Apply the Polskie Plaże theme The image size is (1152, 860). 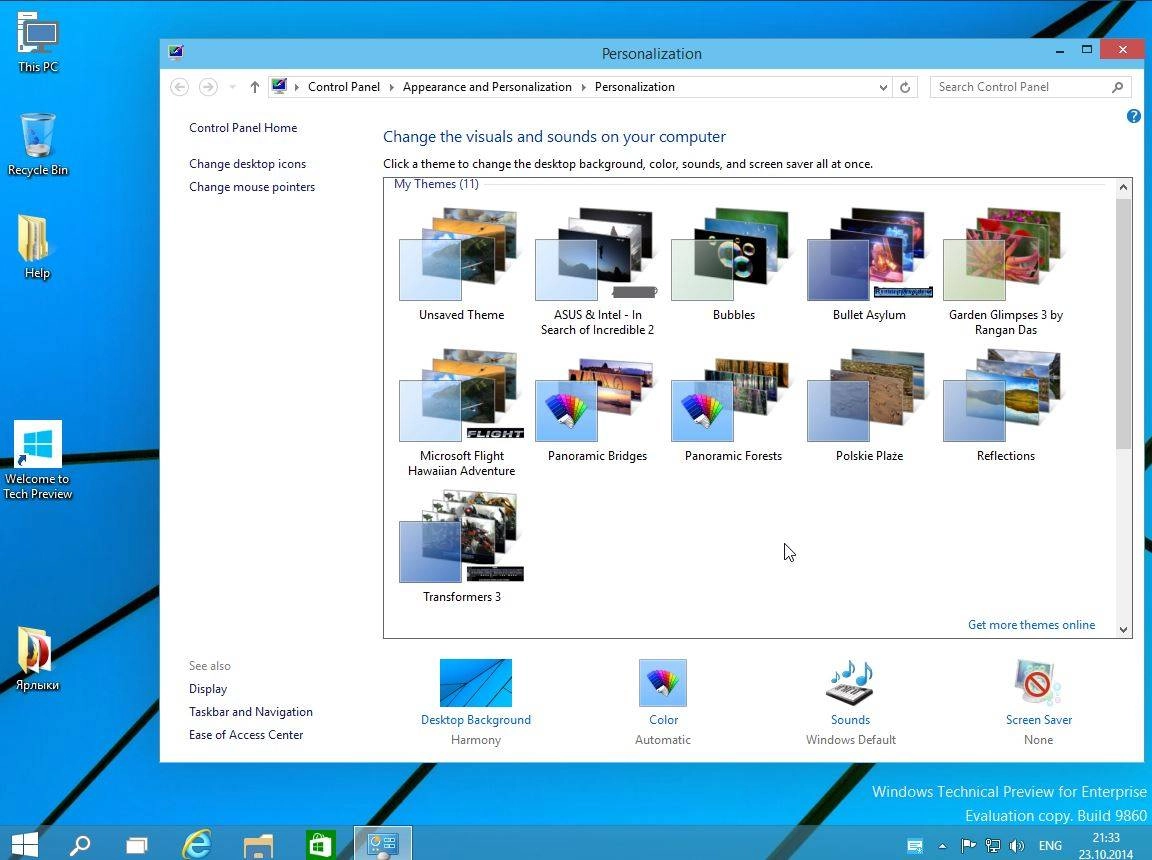[869, 406]
